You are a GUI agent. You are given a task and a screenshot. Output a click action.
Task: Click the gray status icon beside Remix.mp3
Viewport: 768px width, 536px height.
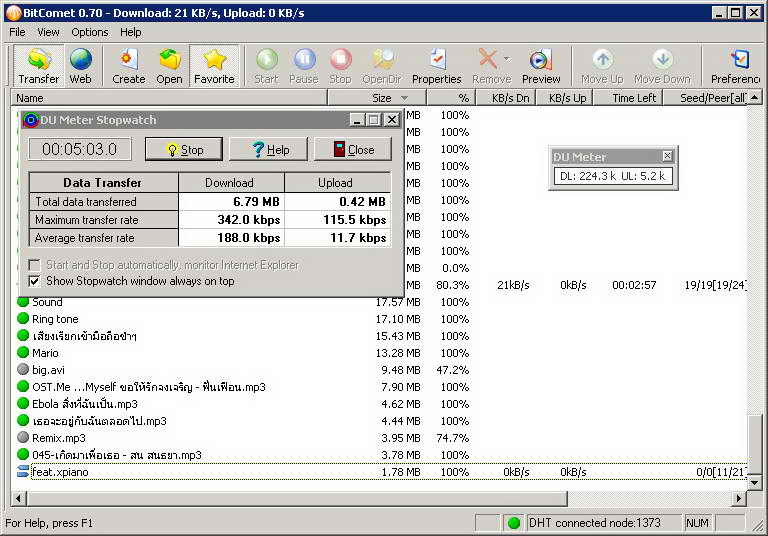23,438
